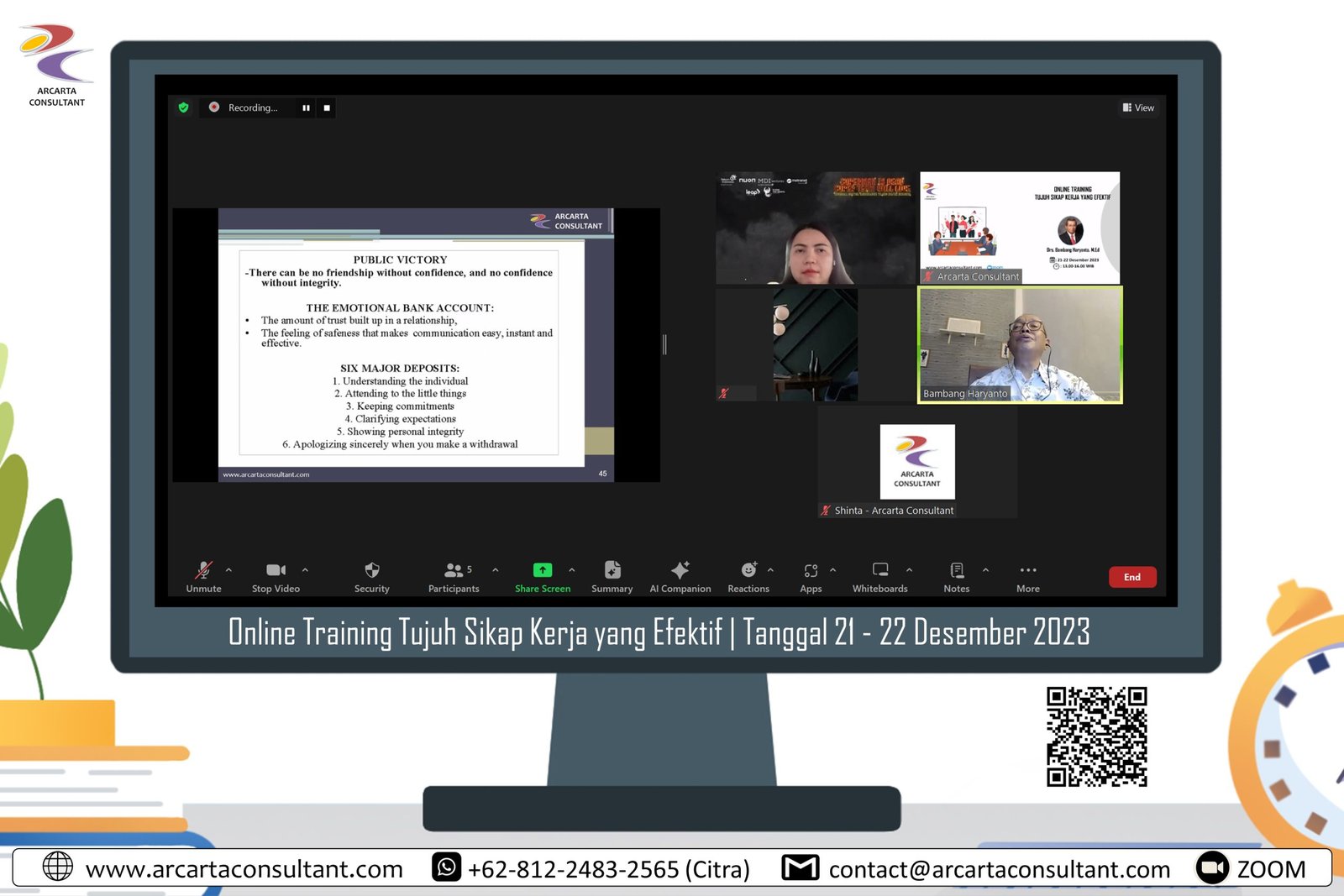The height and width of the screenshot is (896, 1344).
Task: Unmute the microphone
Action: pos(203,571)
